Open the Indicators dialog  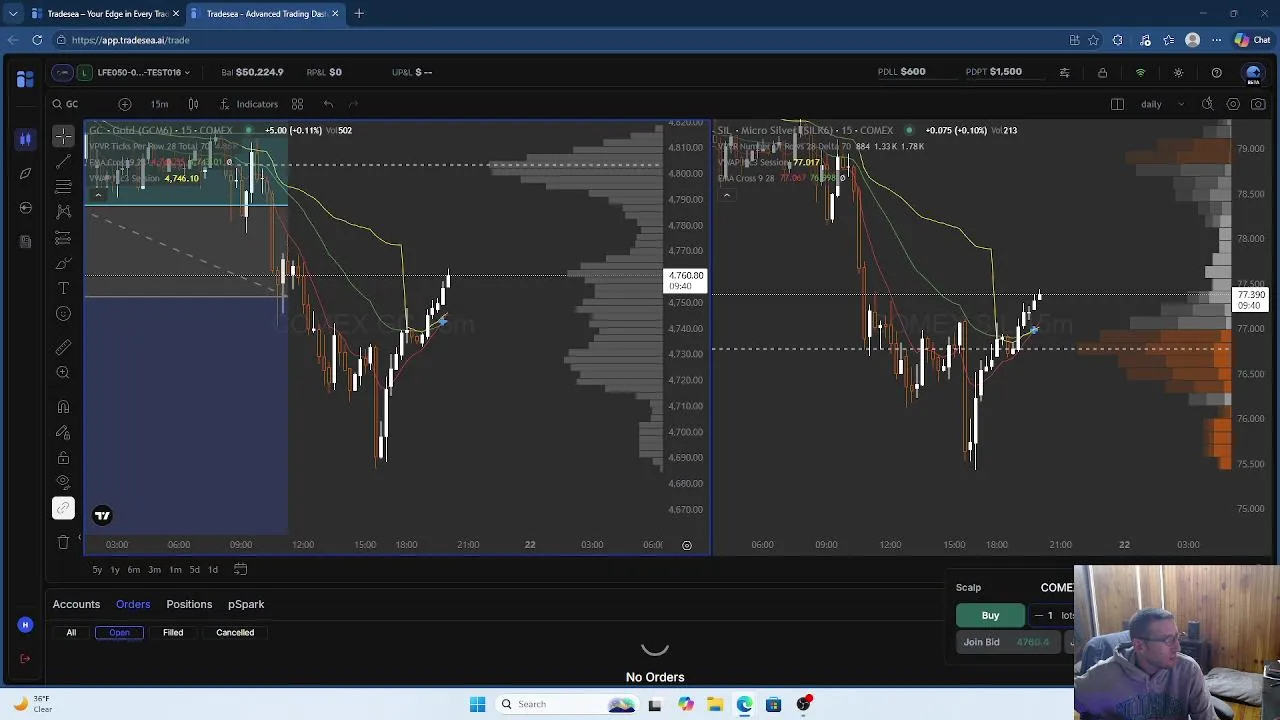click(x=249, y=104)
